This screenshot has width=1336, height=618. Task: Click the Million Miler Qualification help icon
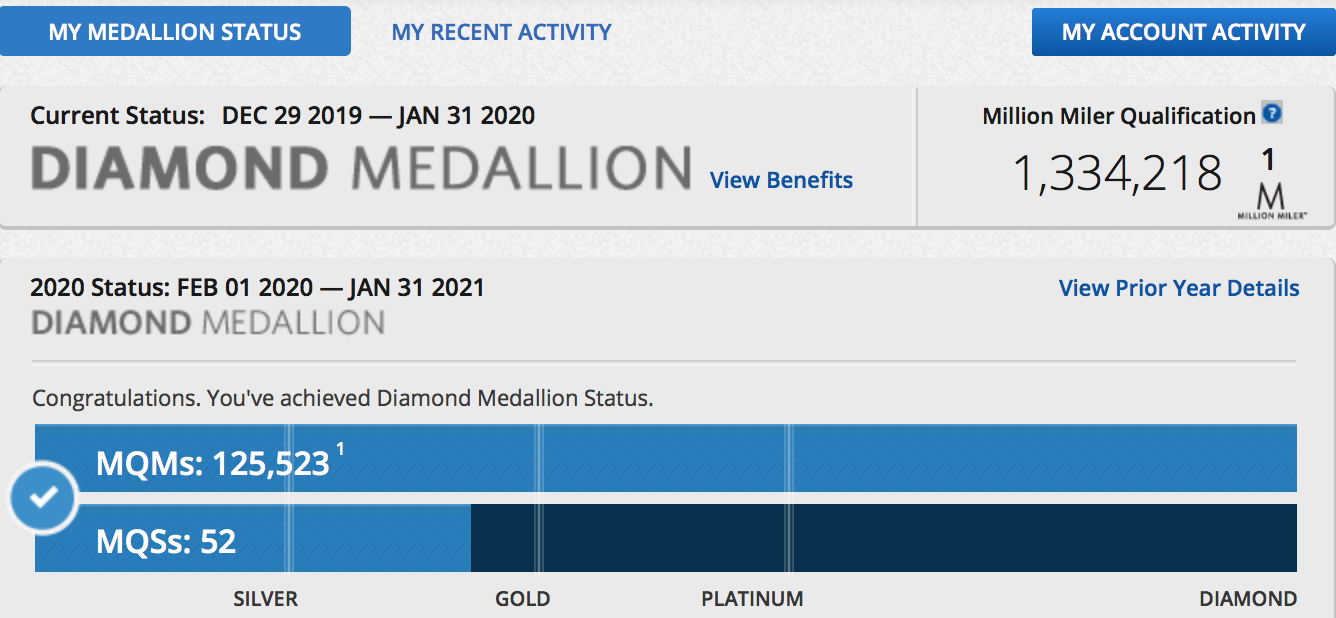point(1271,113)
